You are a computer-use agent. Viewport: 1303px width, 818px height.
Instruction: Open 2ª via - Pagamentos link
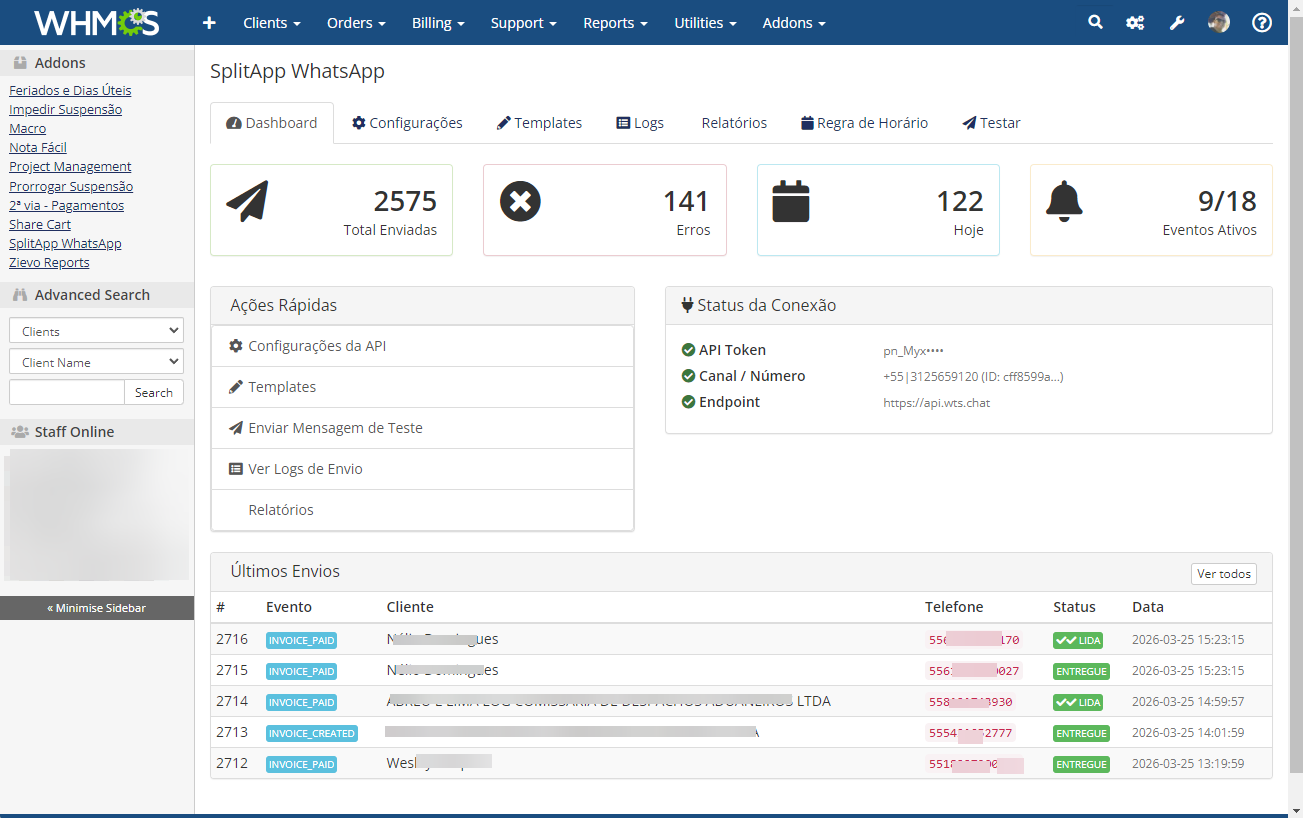[x=66, y=205]
